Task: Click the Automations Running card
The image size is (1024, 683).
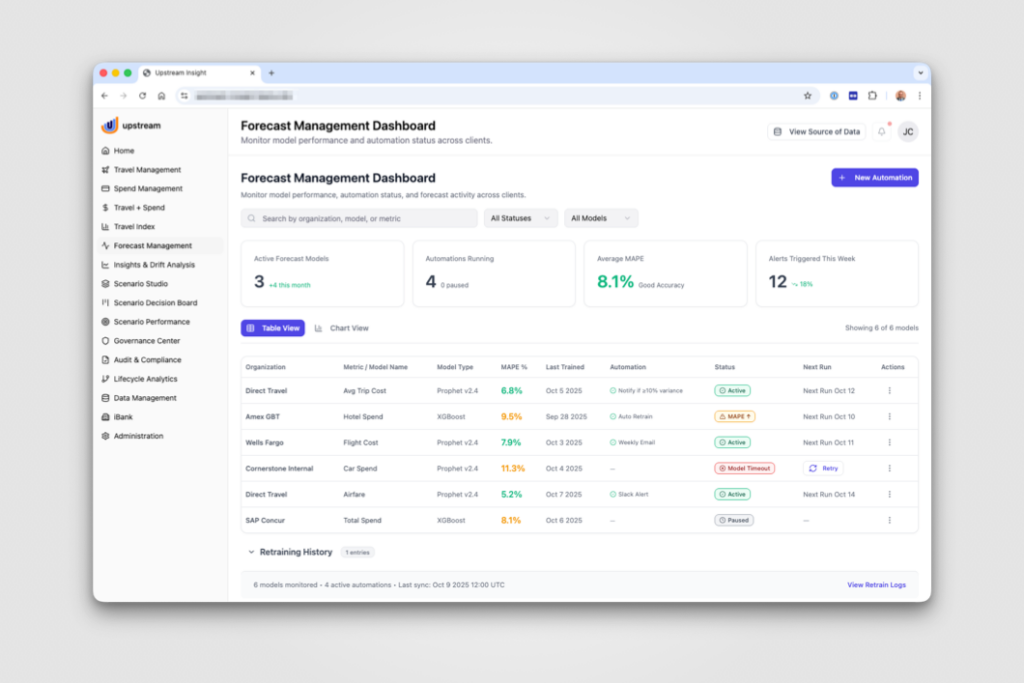Action: [x=494, y=274]
